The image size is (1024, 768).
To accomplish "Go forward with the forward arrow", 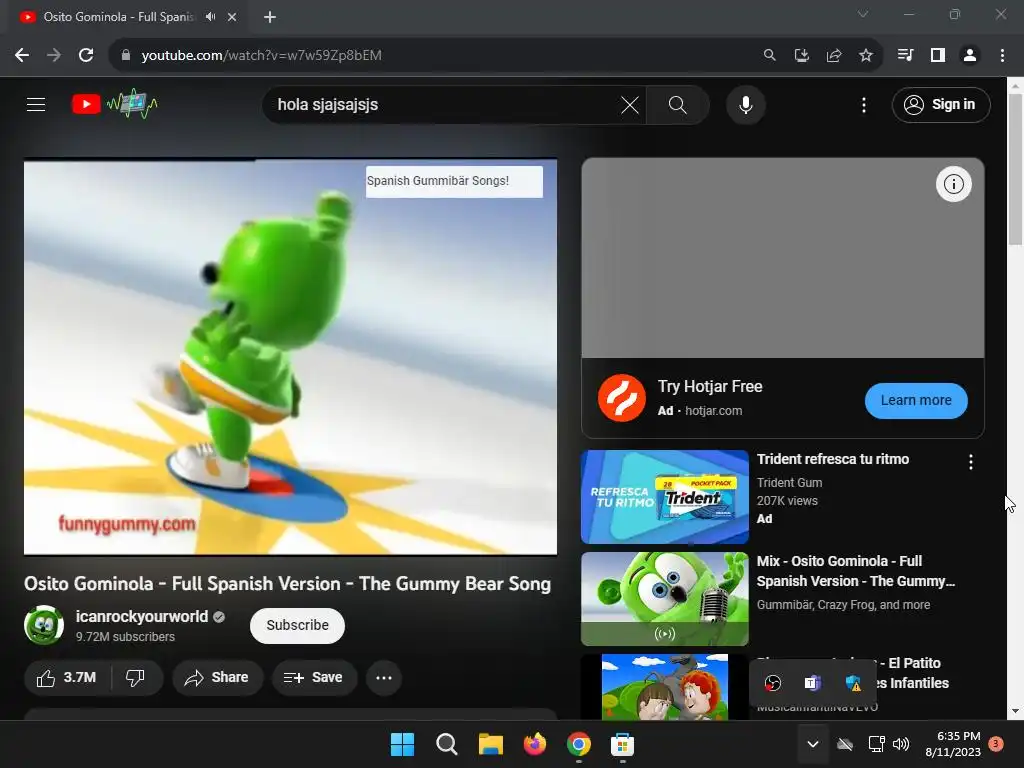I will [x=54, y=56].
